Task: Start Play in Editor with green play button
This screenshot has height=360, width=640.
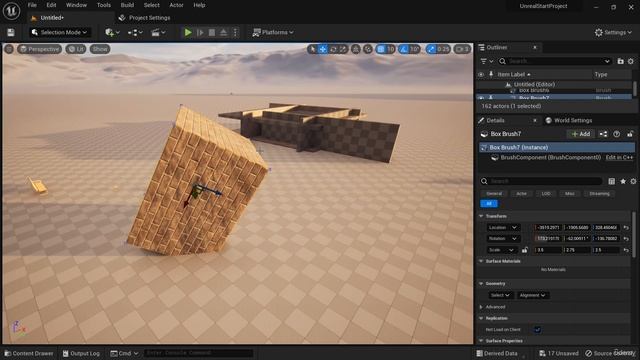Action: (x=188, y=32)
